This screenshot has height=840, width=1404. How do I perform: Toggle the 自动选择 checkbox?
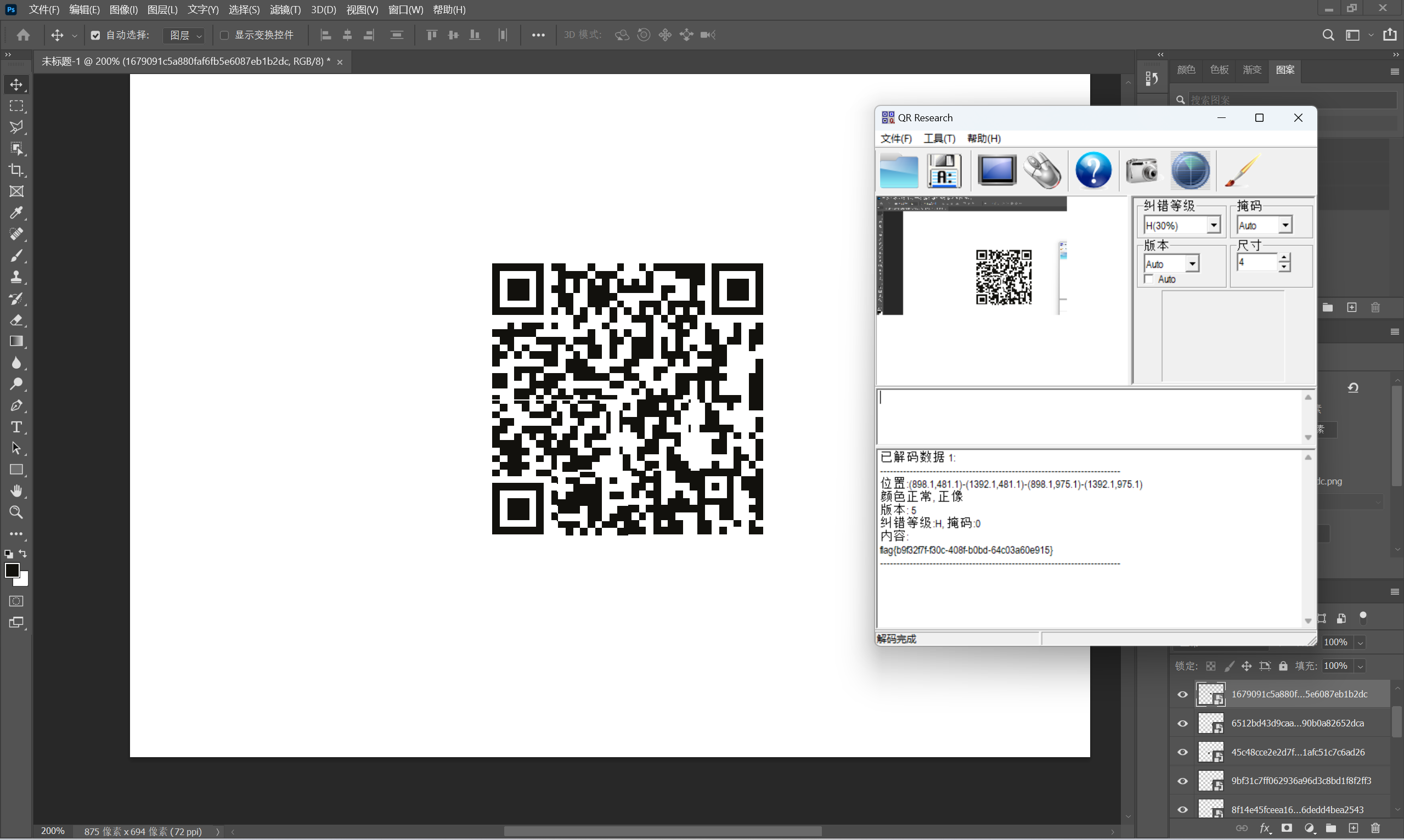pos(95,35)
